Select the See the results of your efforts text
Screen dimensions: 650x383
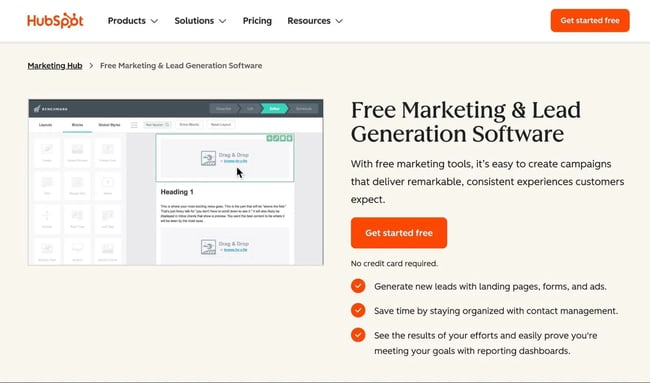pyautogui.click(x=485, y=343)
